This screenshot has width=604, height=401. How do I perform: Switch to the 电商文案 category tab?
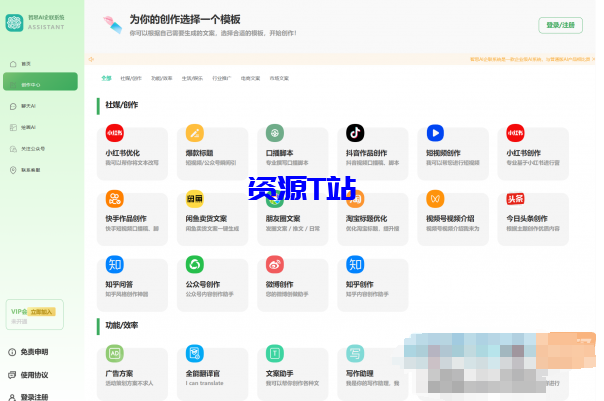(x=250, y=78)
